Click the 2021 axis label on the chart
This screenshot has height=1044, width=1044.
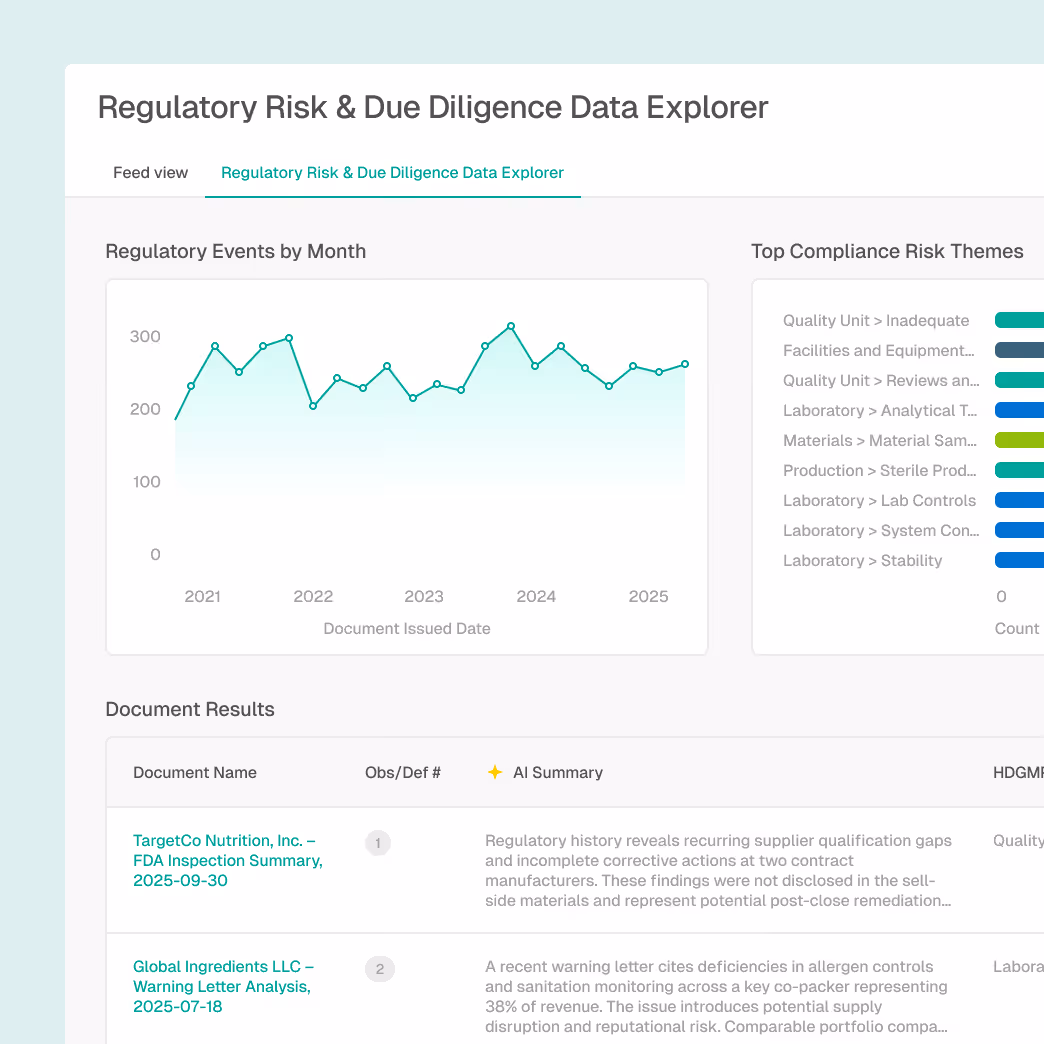tap(202, 596)
